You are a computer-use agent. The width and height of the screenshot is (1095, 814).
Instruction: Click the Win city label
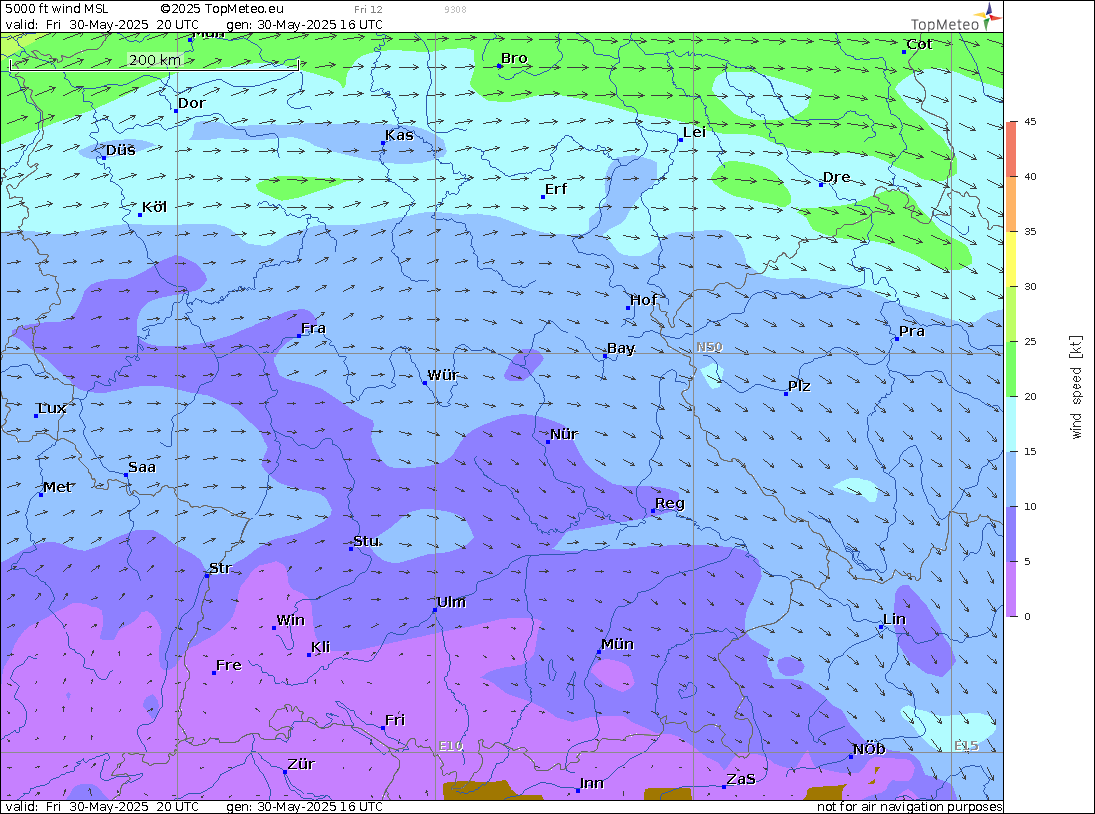tap(291, 621)
